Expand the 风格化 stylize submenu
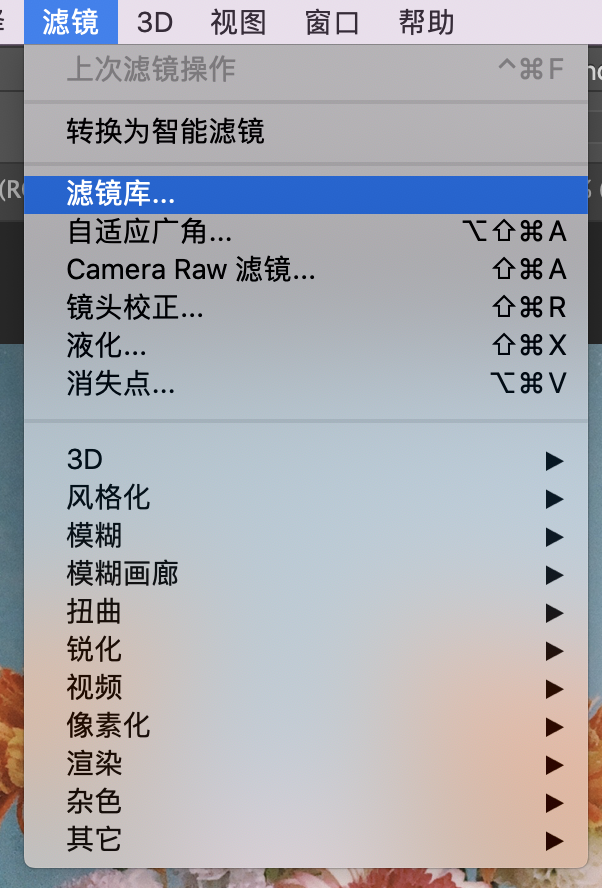Image resolution: width=602 pixels, height=888 pixels. tap(108, 498)
